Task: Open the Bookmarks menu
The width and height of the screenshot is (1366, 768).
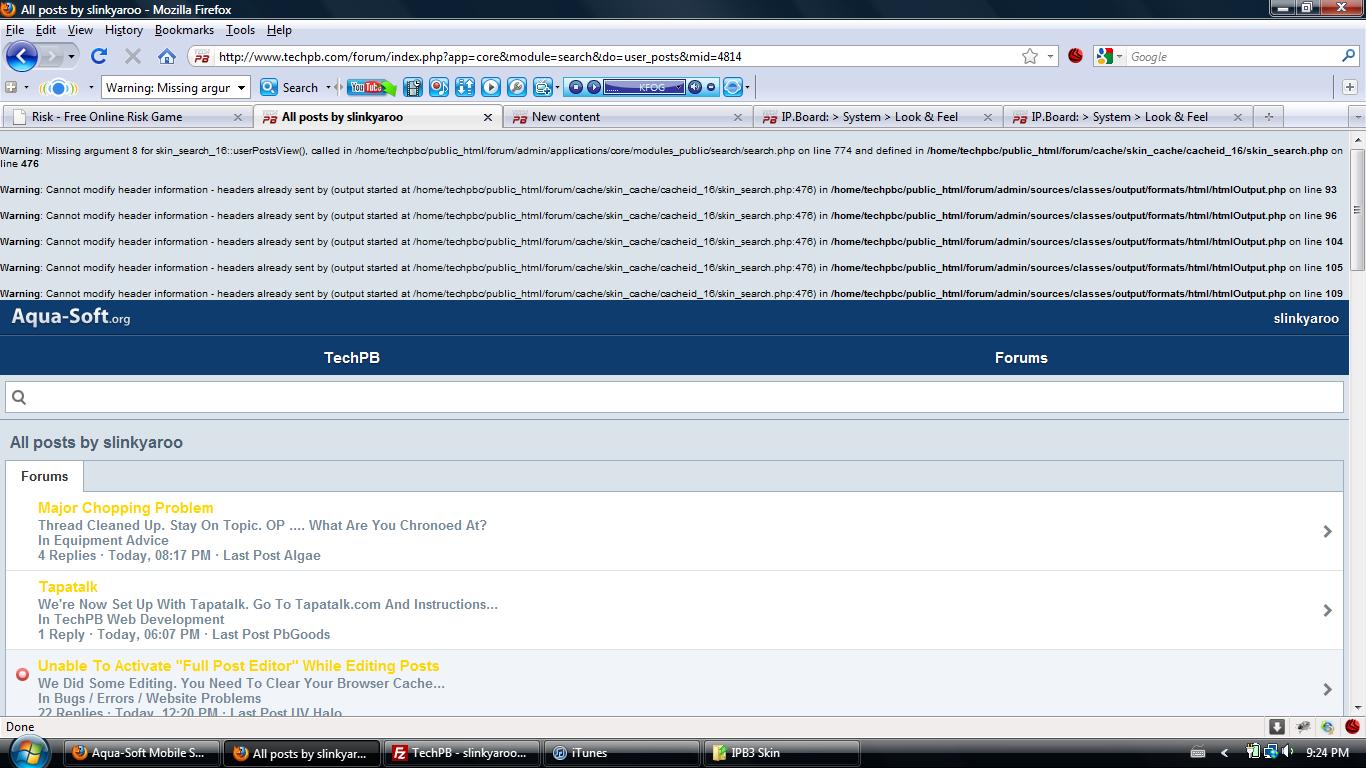Action: [x=184, y=30]
